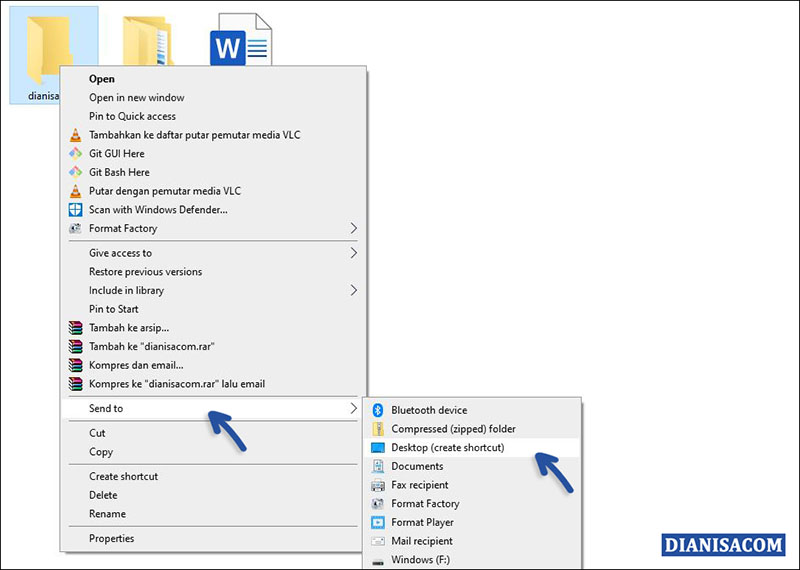Open Properties from the context menu
The width and height of the screenshot is (800, 570).
pos(213,538)
